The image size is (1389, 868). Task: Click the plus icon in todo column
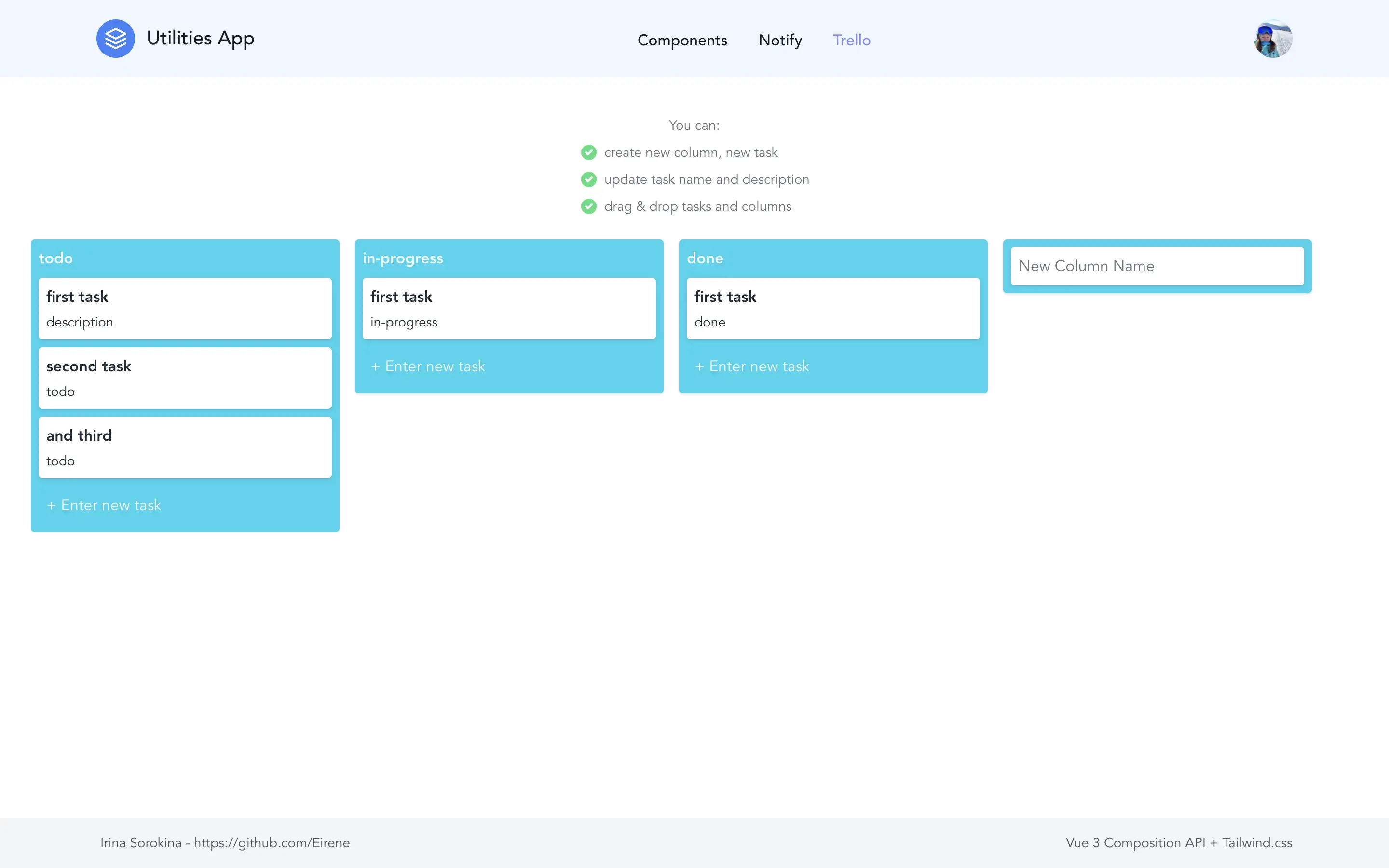pos(51,505)
